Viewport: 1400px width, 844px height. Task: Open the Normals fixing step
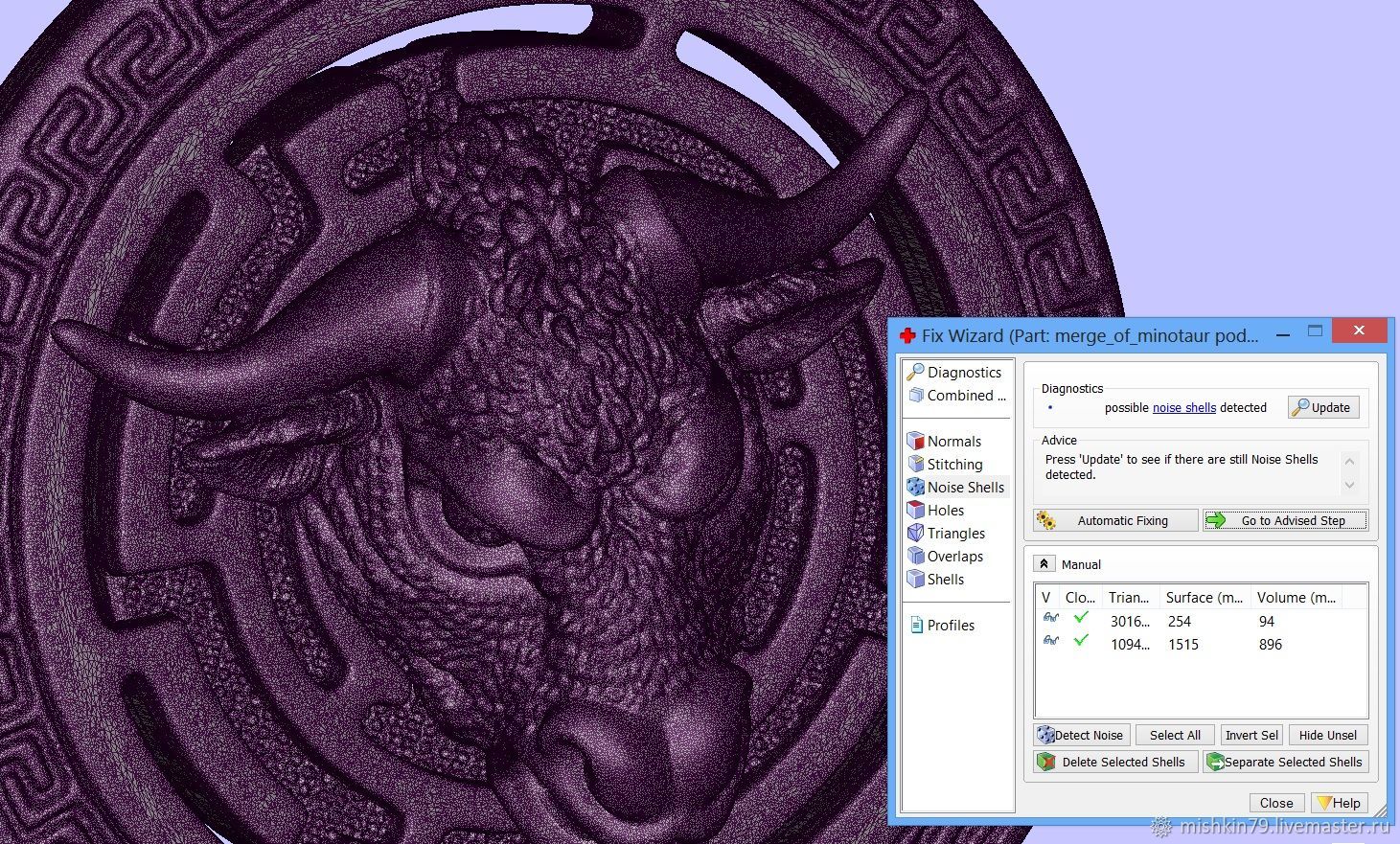coord(954,441)
